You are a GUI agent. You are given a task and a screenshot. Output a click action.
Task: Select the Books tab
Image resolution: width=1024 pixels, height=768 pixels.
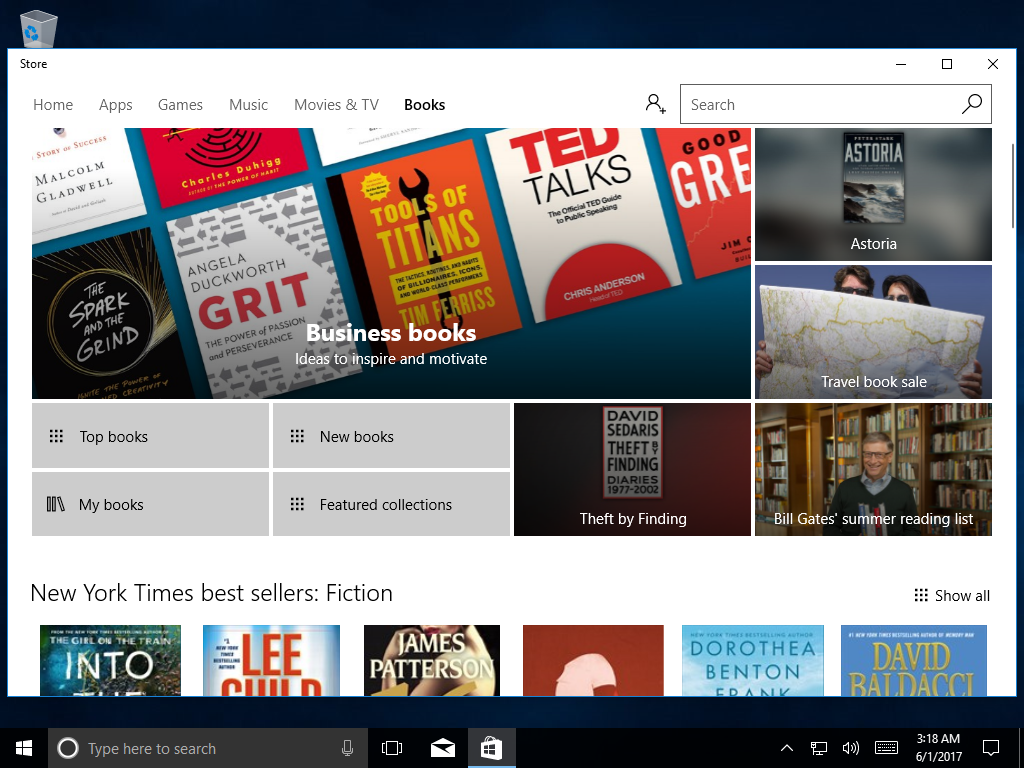click(424, 104)
